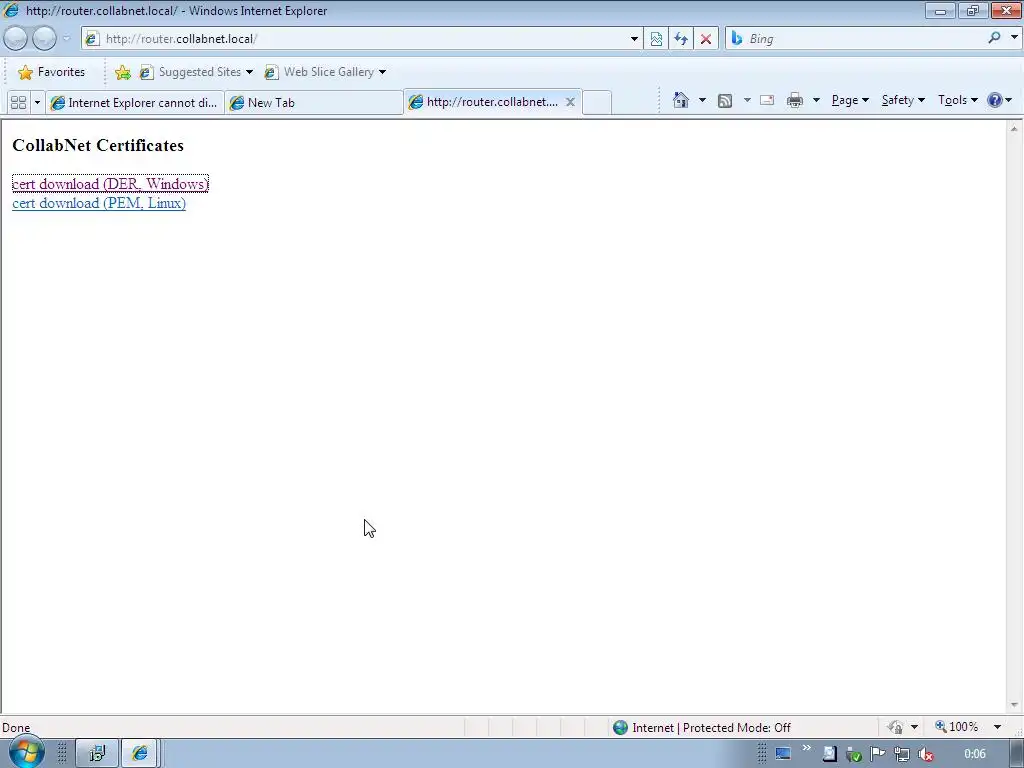Click the status bar 100% zoom button
Screen dimensions: 1024x768
957,727
